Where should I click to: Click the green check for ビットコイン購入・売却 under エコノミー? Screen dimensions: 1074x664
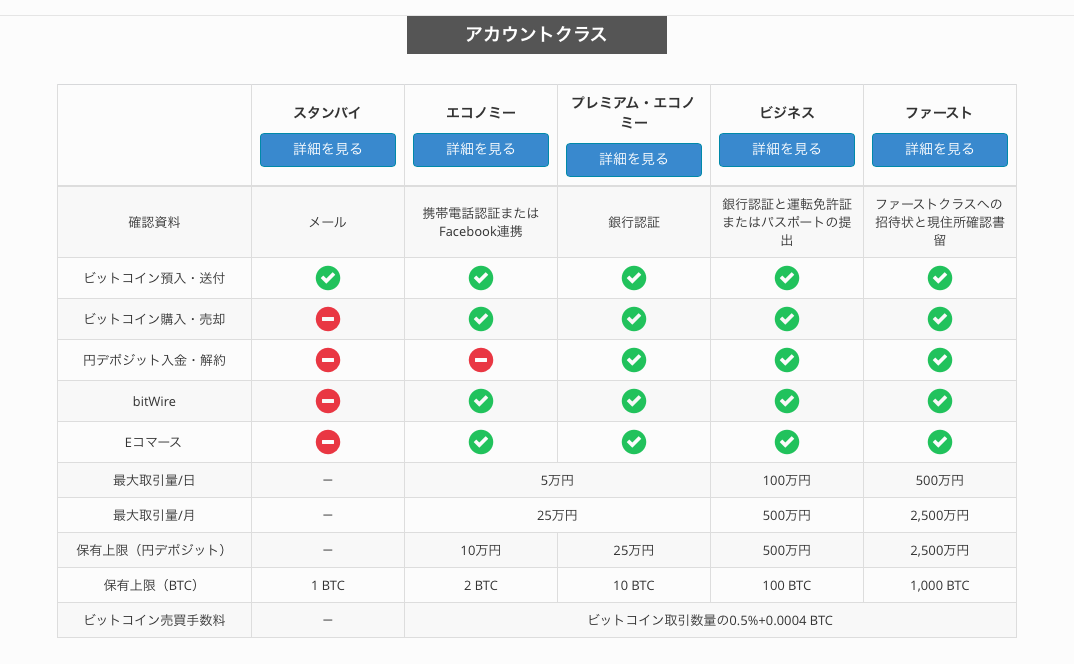pos(481,319)
